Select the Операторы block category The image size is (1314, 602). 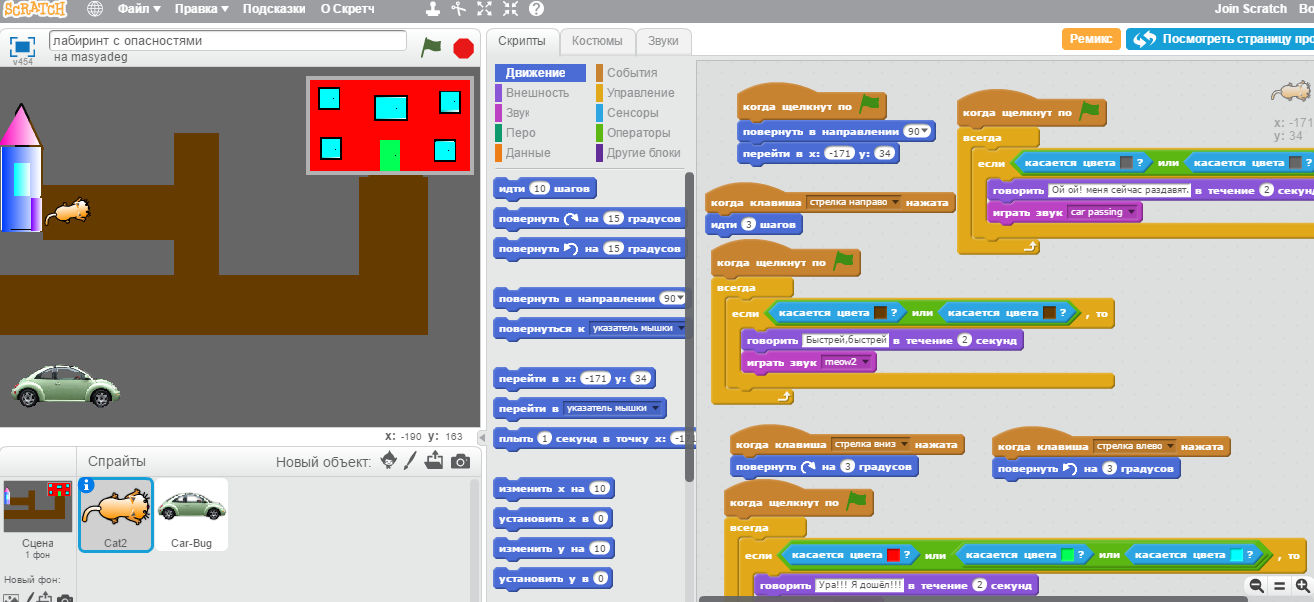638,133
